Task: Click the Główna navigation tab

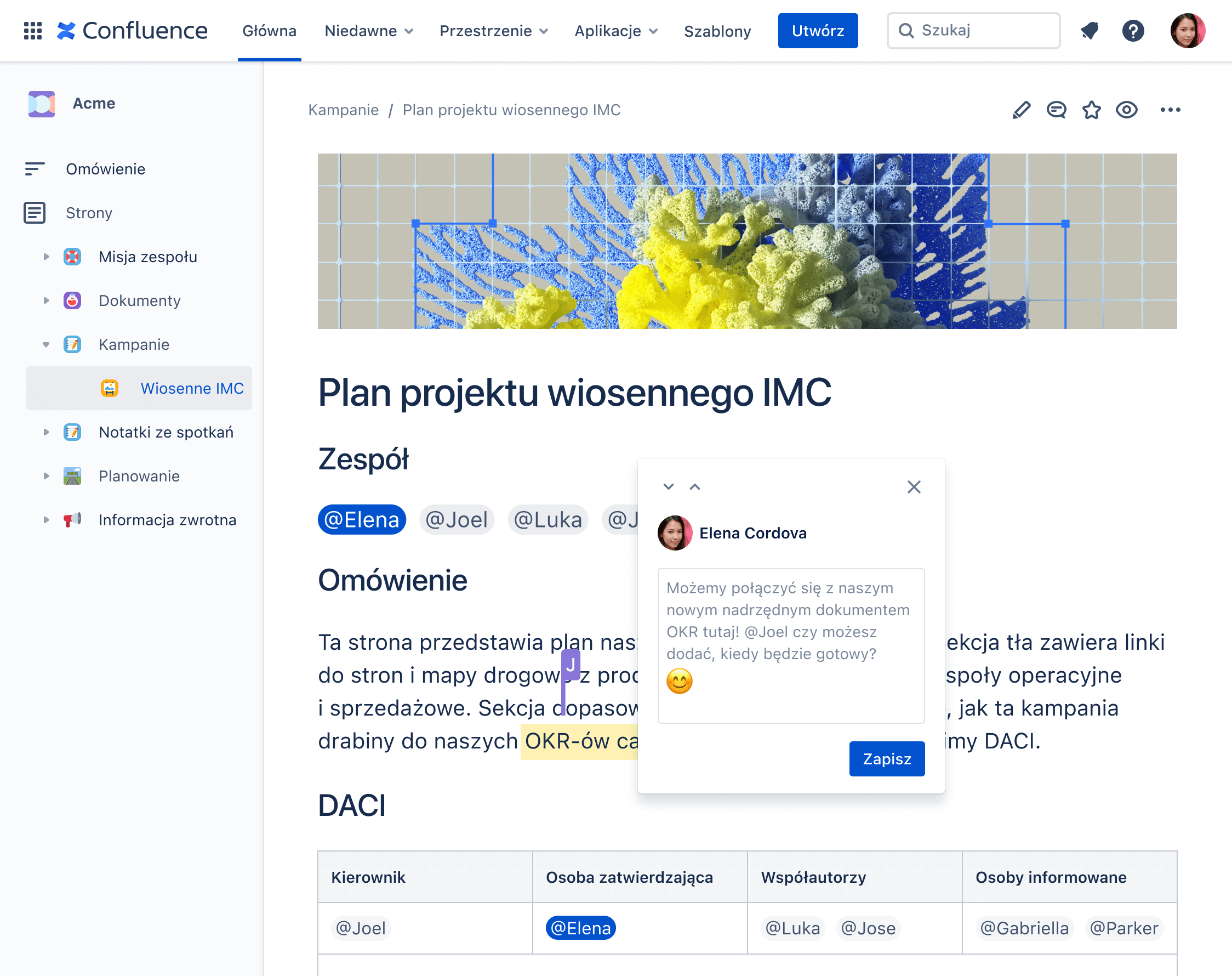Action: point(269,30)
